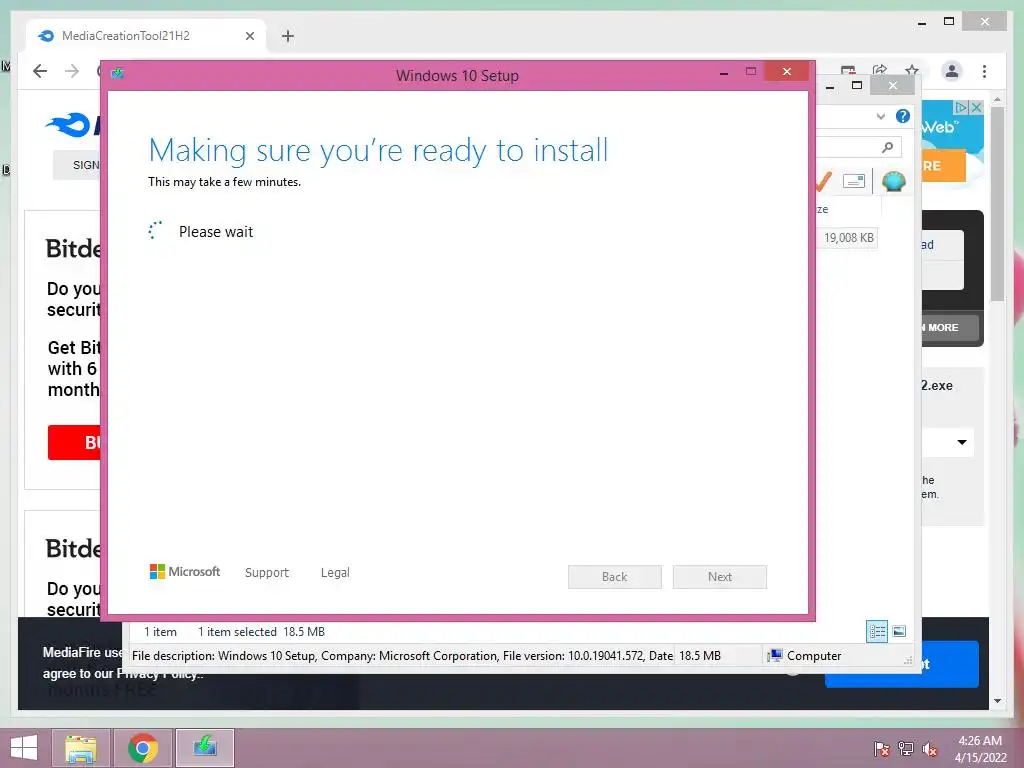Open File Explorer help icon
The image size is (1024, 768).
pos(903,116)
